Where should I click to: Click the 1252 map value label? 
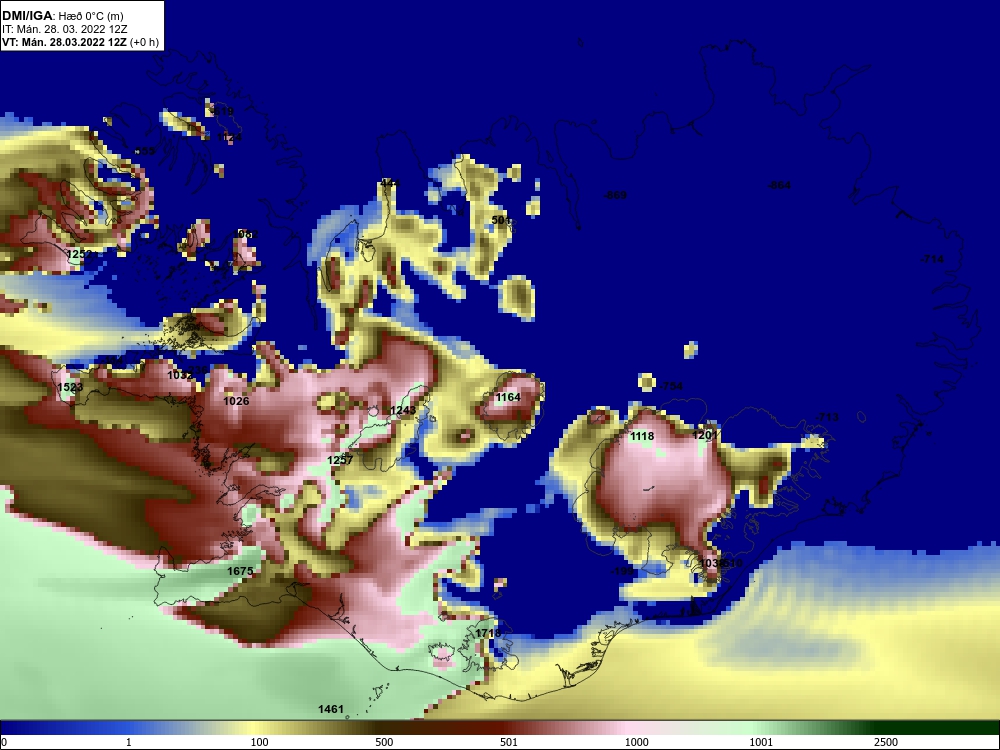80,254
